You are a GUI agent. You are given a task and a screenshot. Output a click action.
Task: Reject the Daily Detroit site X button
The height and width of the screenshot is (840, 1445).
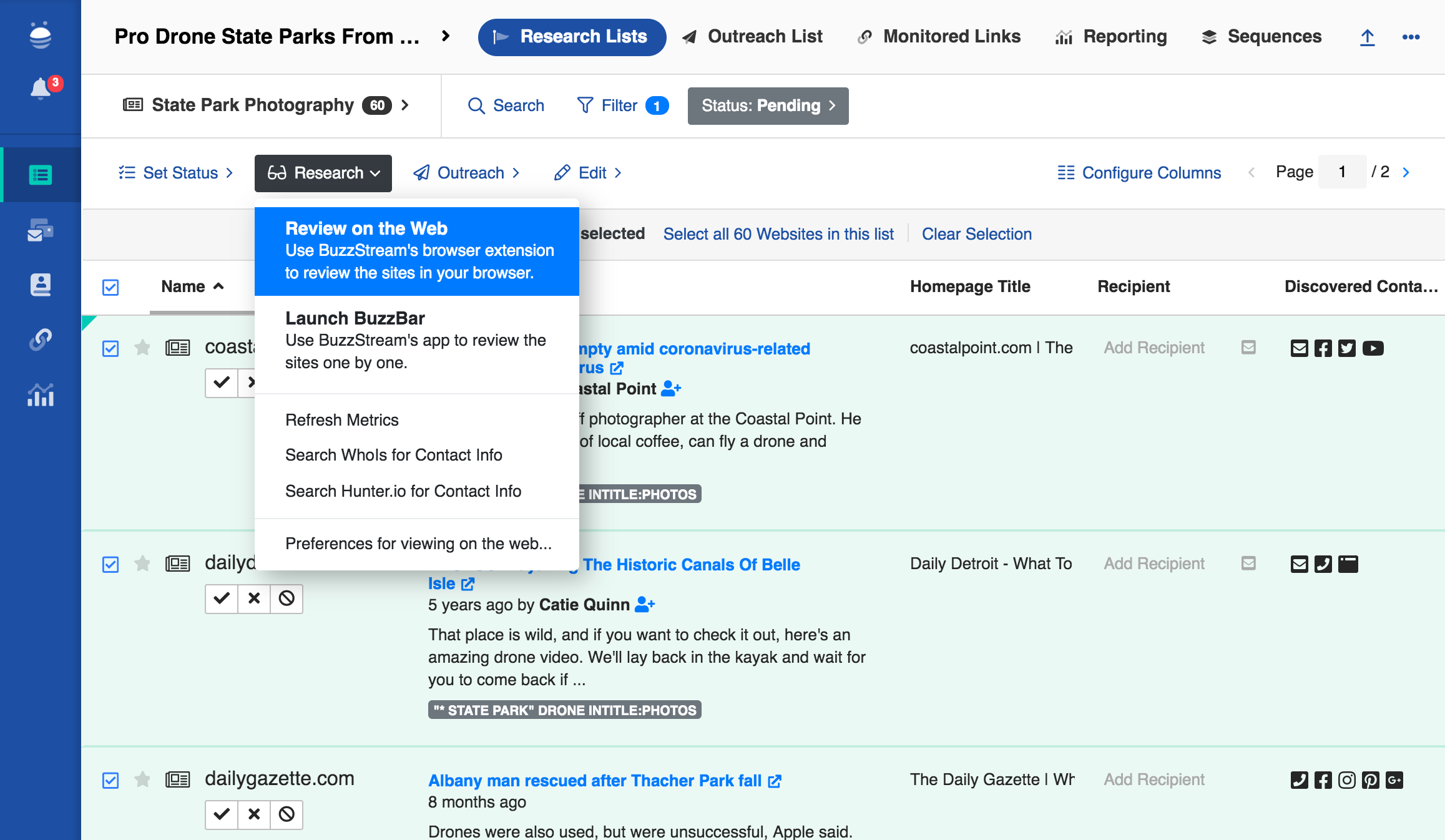pyautogui.click(x=254, y=598)
